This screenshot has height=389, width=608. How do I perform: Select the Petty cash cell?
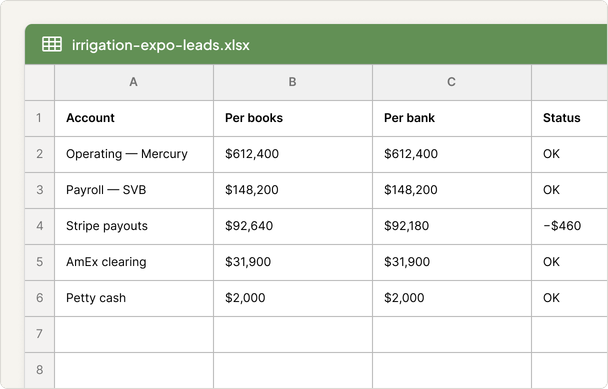[134, 299]
